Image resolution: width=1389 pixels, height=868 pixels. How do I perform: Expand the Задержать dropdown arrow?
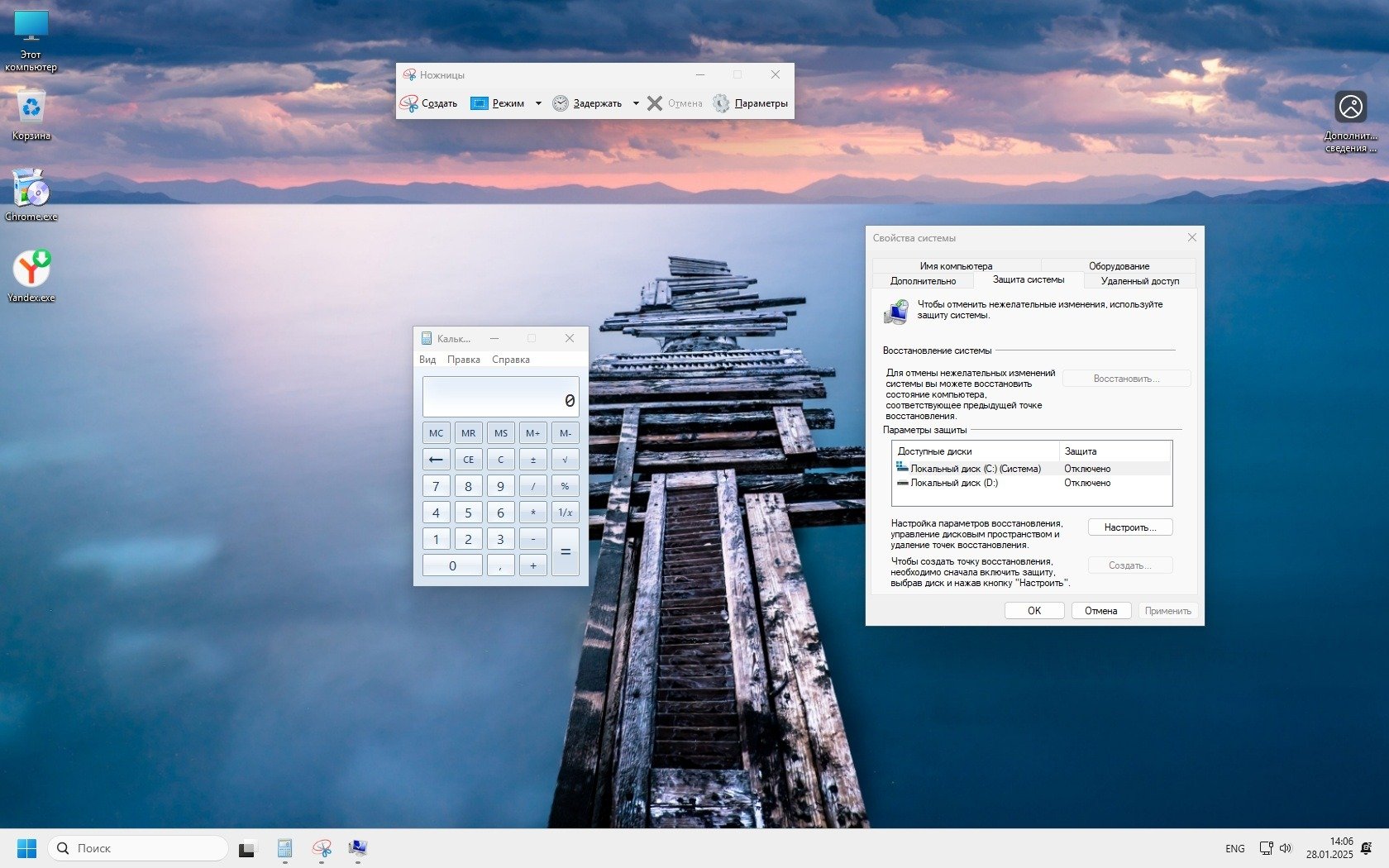pyautogui.click(x=636, y=103)
